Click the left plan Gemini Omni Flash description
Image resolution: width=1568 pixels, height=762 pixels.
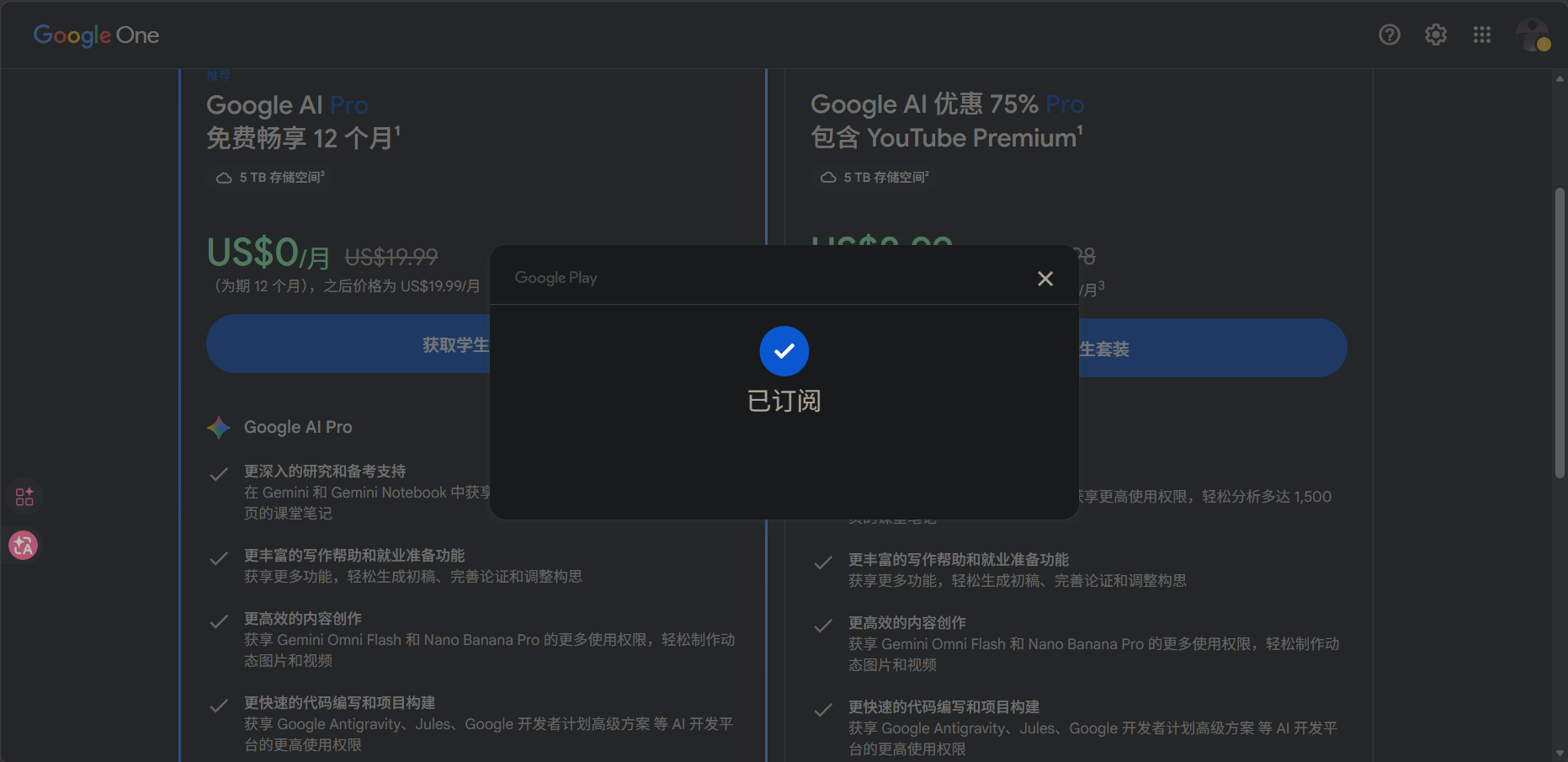pyautogui.click(x=490, y=650)
